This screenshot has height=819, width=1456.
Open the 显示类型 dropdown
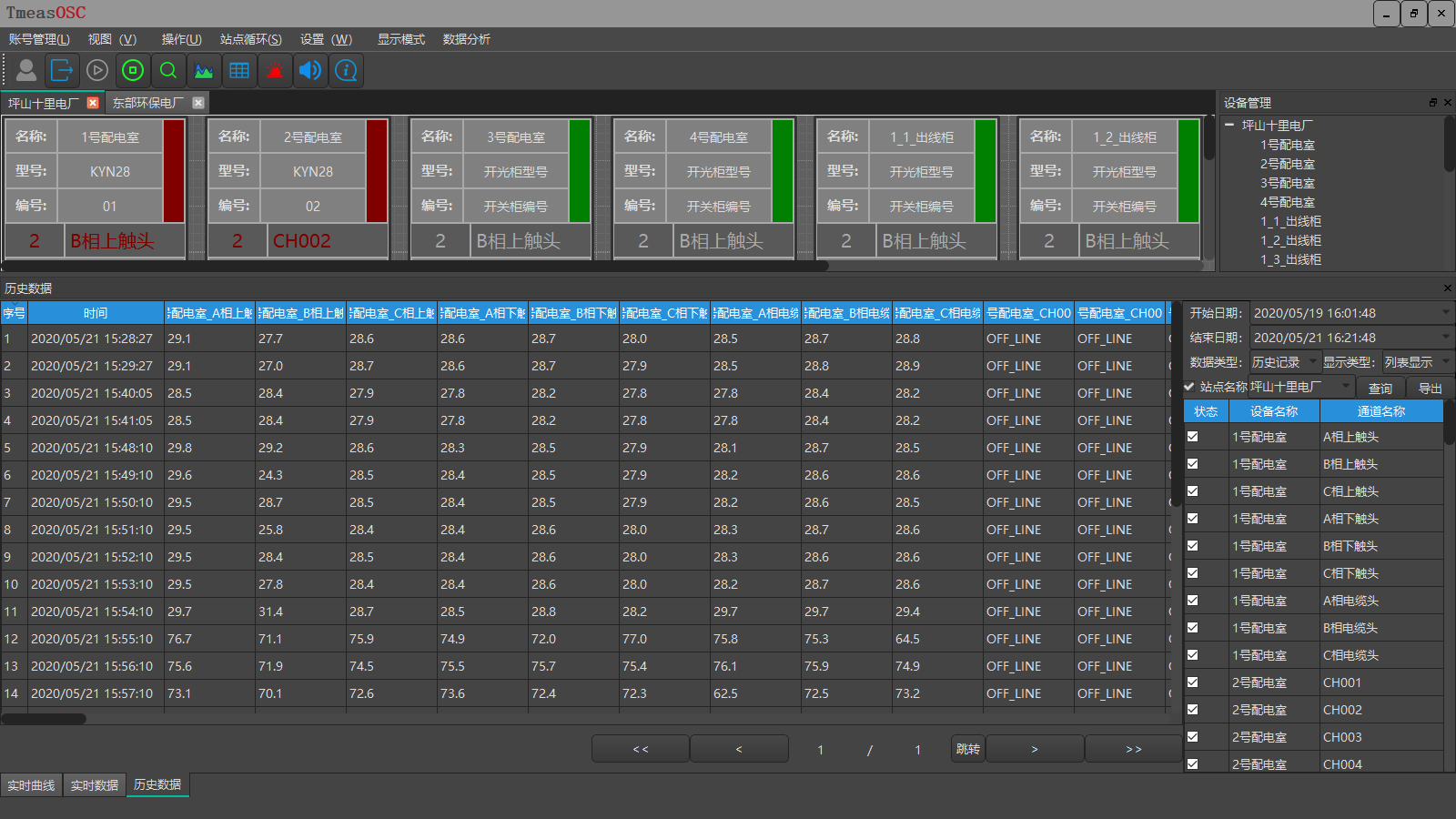tap(1416, 362)
